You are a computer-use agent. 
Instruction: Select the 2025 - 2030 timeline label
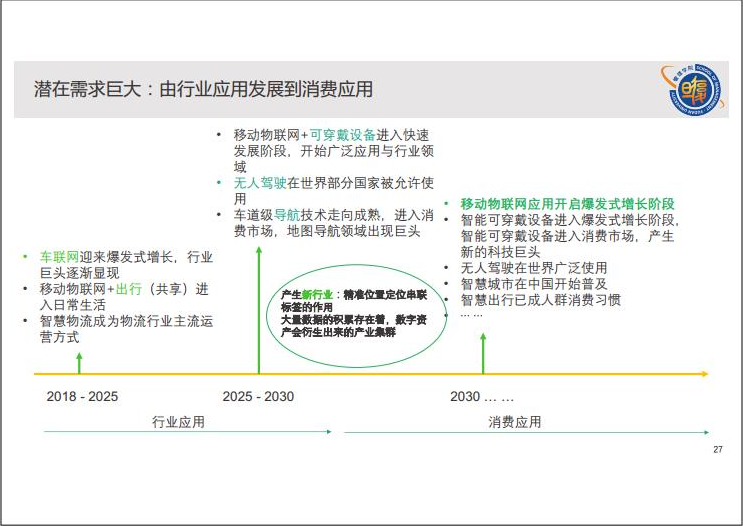coord(258,396)
